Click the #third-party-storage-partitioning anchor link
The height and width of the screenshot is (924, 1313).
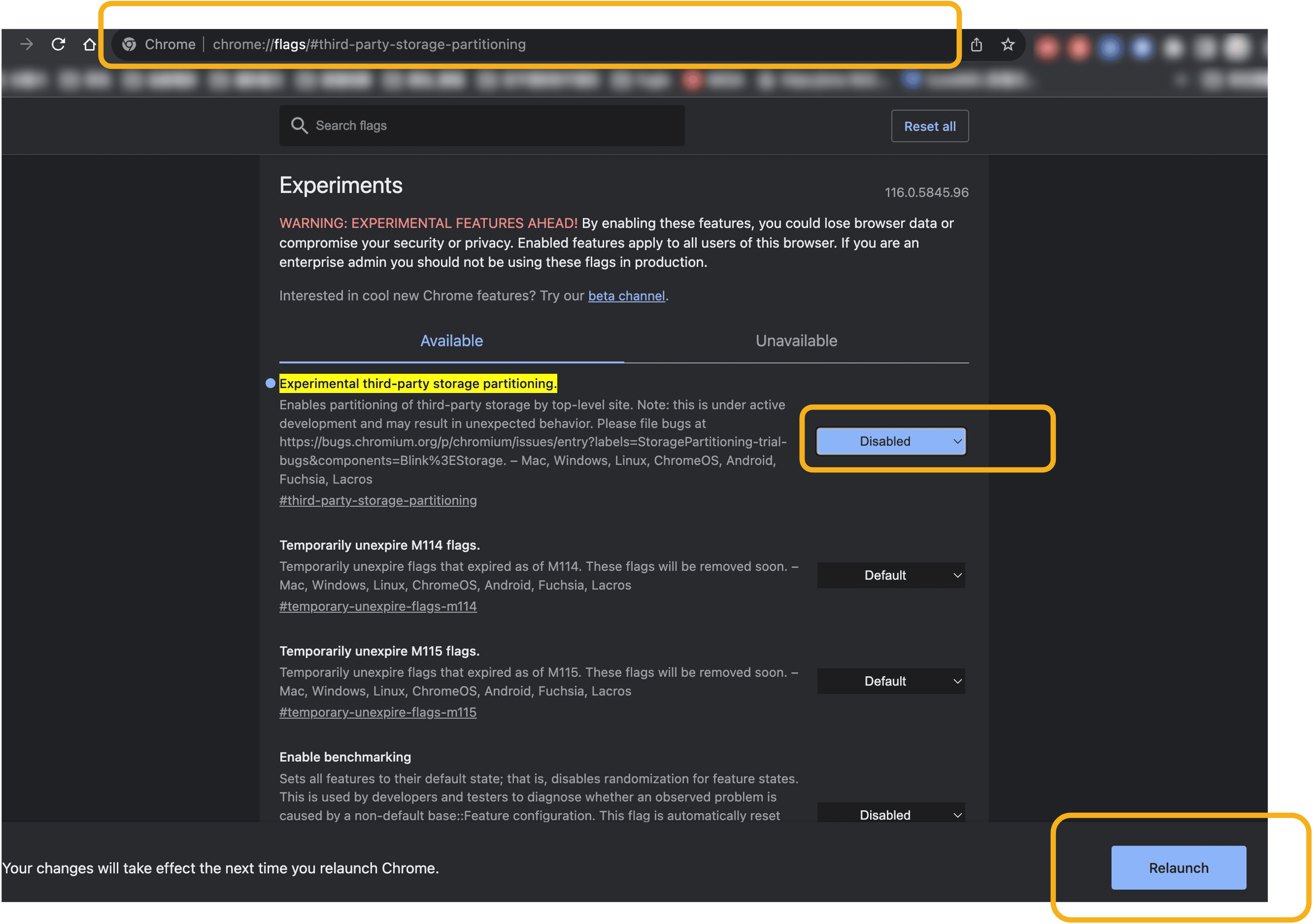pyautogui.click(x=377, y=500)
